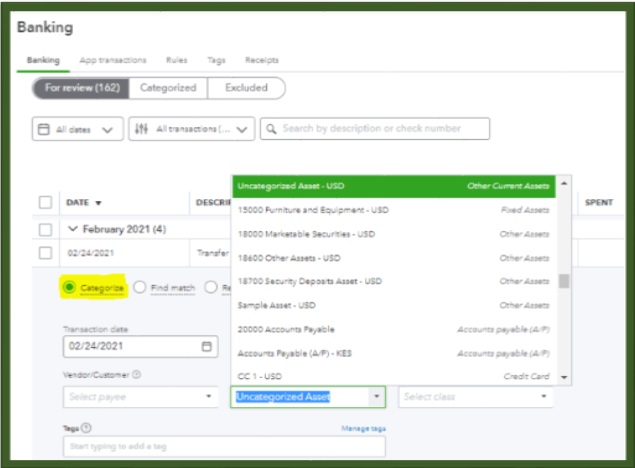Switch to the Rules tab
The width and height of the screenshot is (635, 468).
coord(177,60)
